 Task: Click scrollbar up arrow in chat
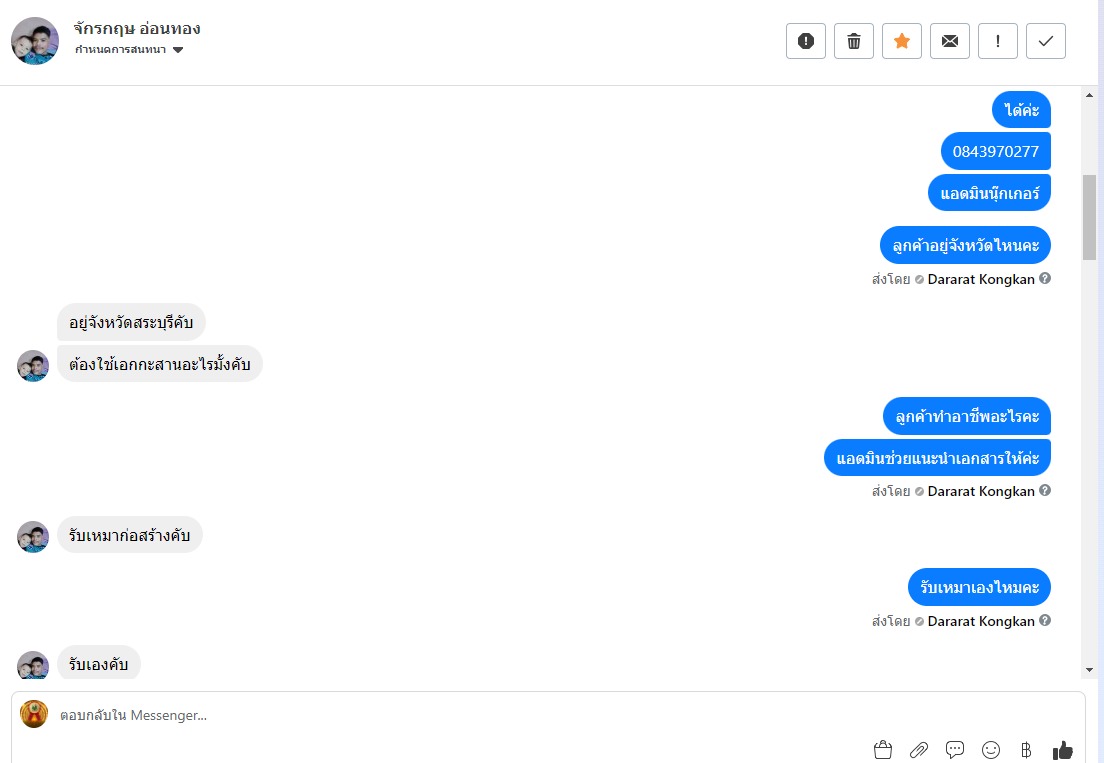pos(1089,95)
